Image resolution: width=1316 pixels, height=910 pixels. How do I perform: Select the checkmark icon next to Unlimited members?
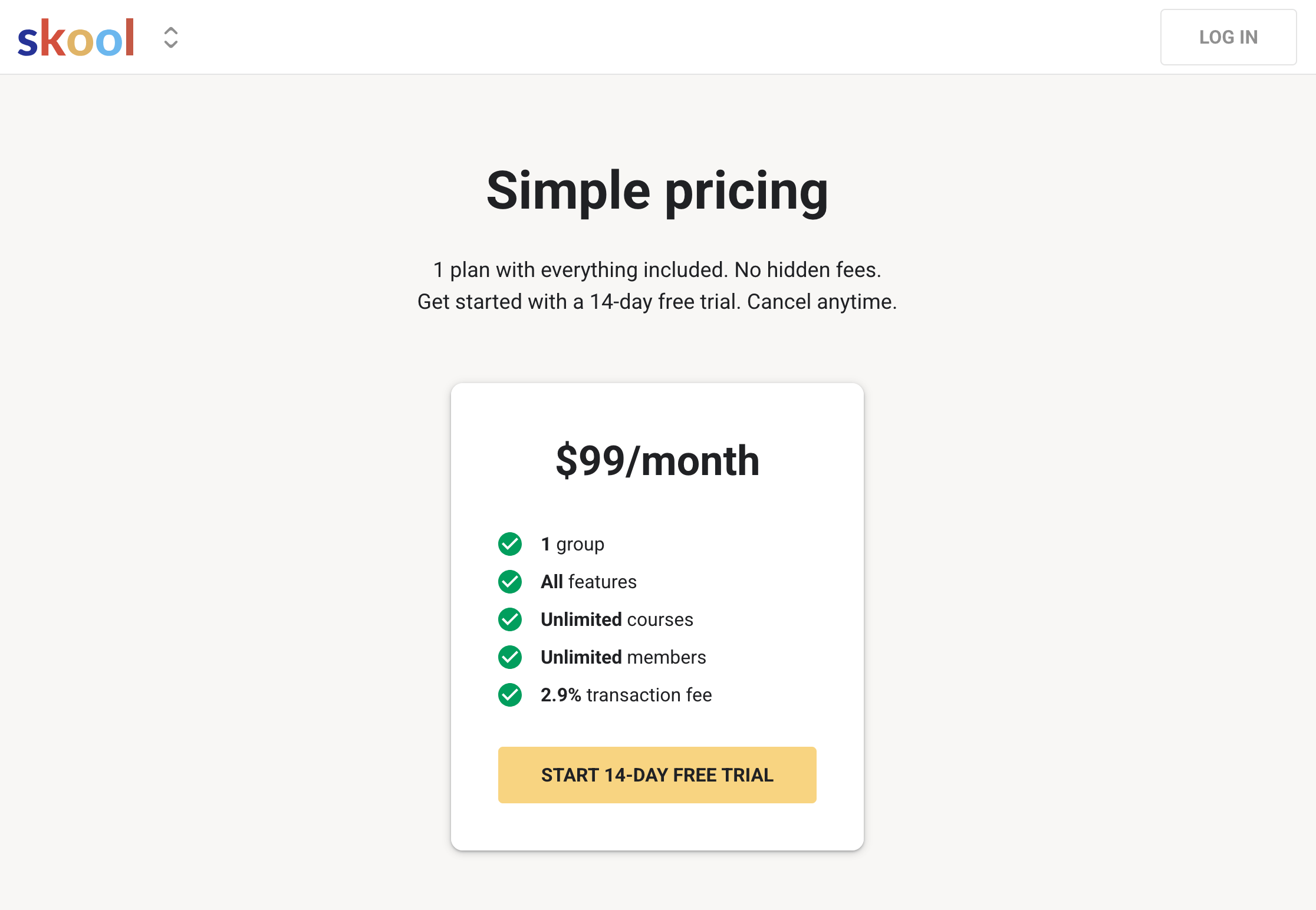510,657
